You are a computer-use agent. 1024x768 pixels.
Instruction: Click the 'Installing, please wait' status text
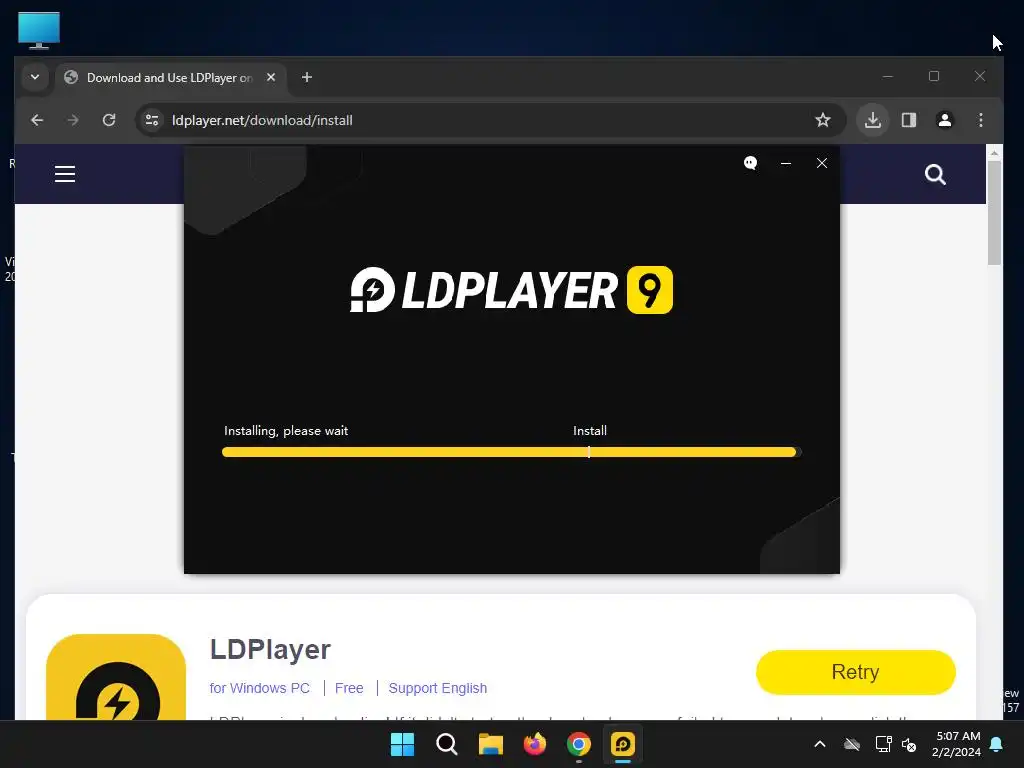pos(286,431)
